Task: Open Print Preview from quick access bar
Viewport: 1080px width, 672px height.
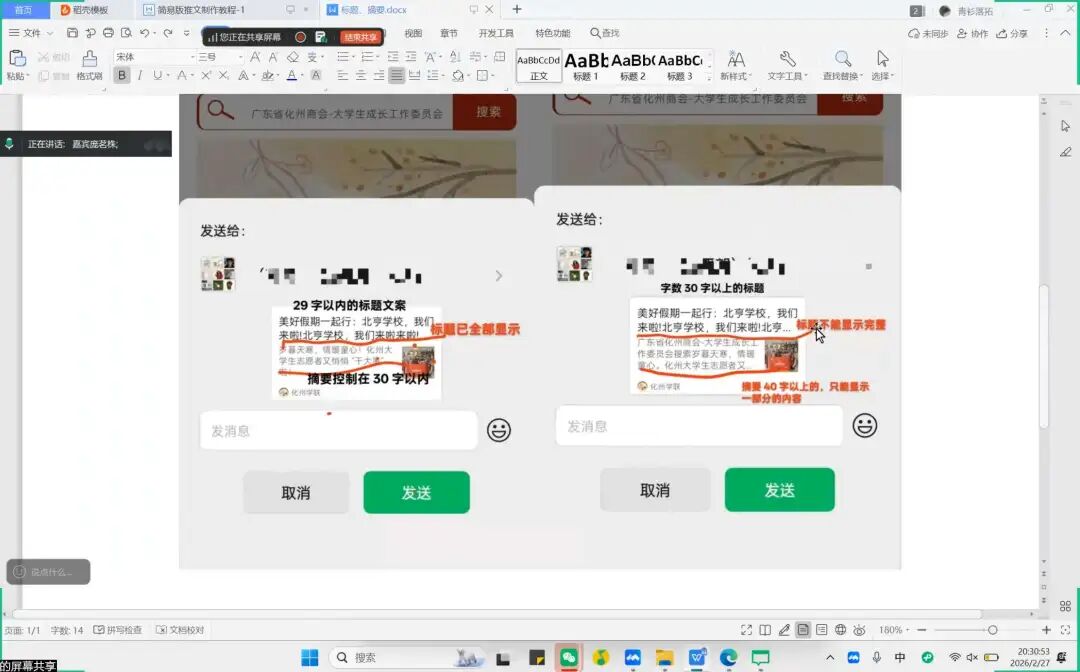Action: (126, 33)
